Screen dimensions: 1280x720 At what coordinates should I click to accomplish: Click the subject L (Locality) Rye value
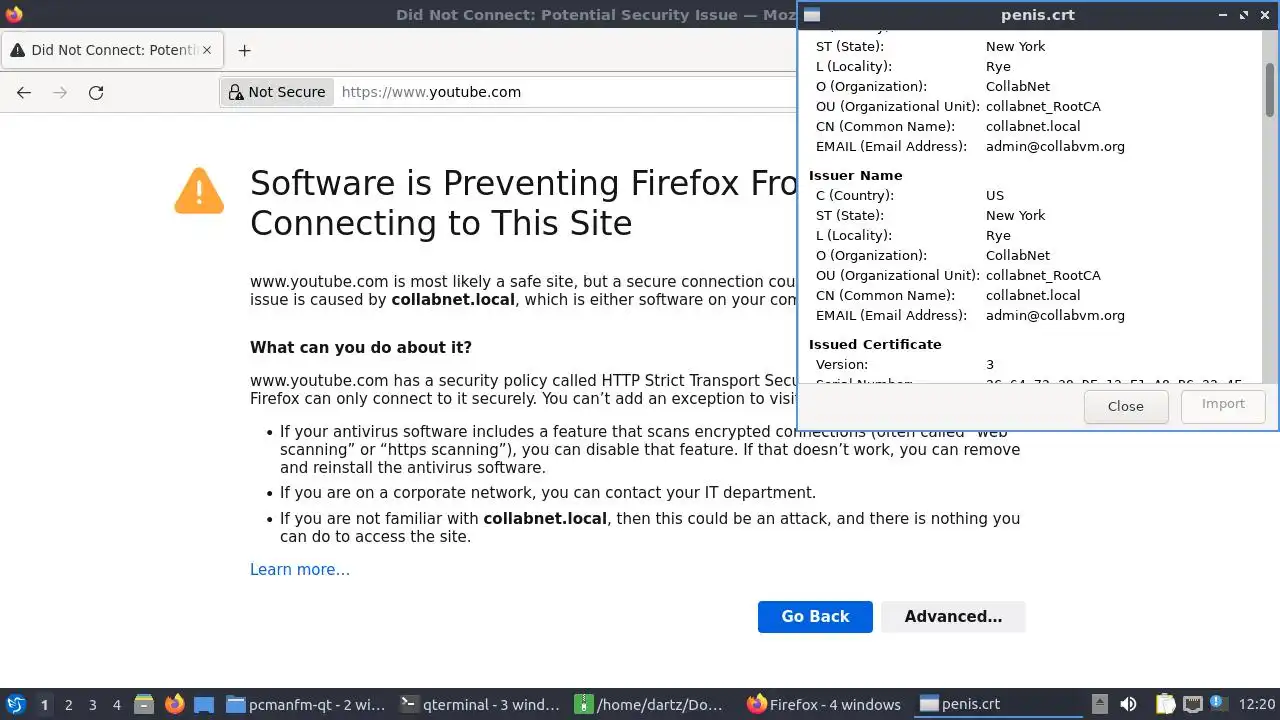pyautogui.click(x=998, y=66)
